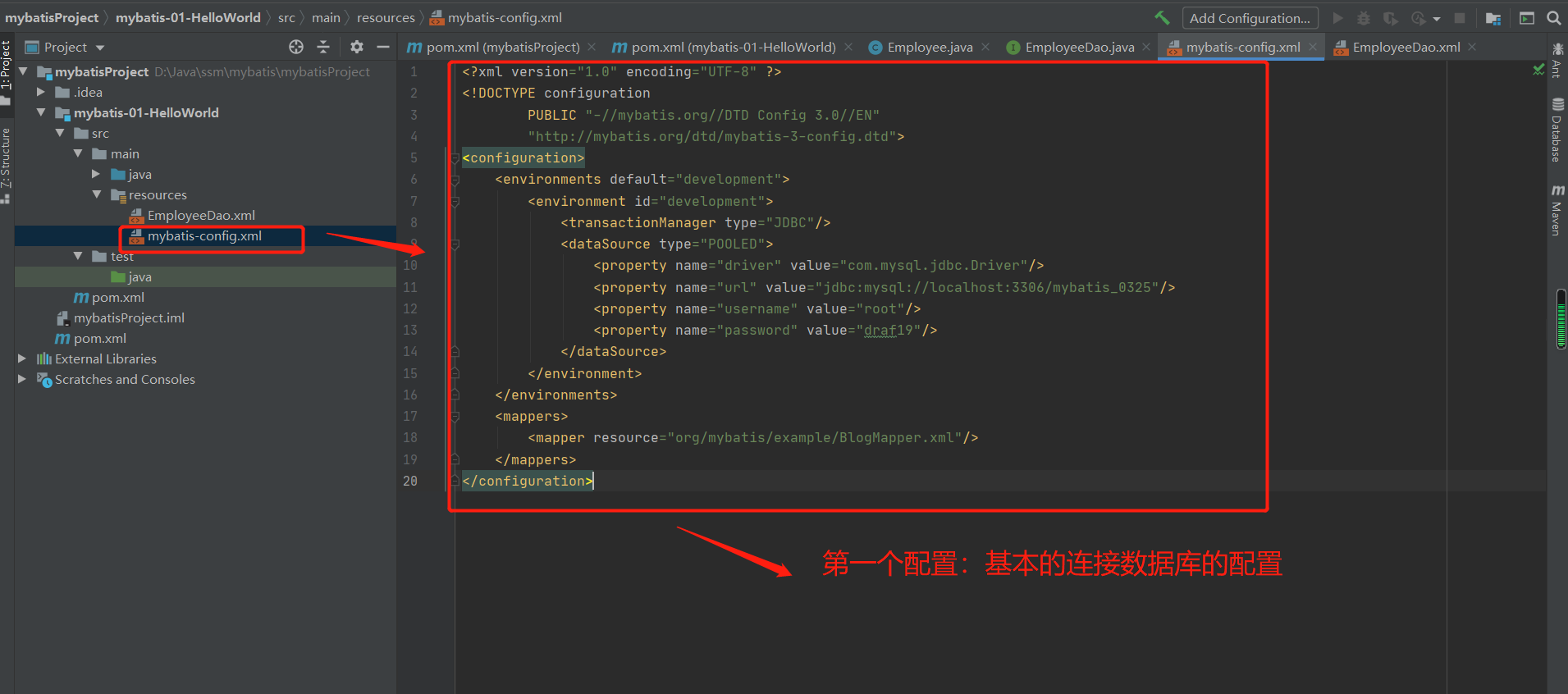Close the mybatis-config.xml tab
This screenshot has width=1568, height=694.
pos(1313,47)
